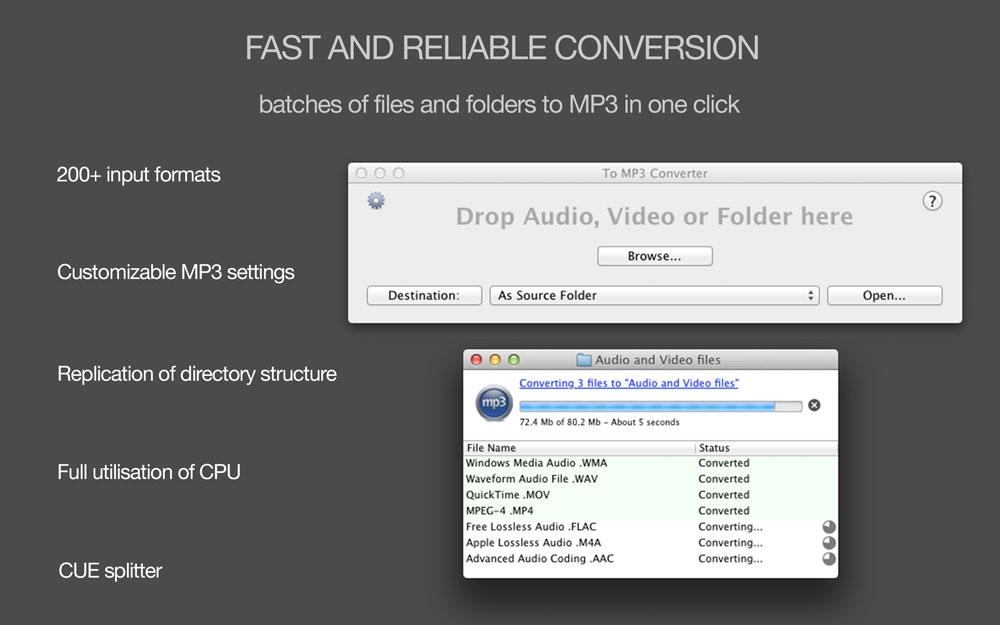Click the Browse button

tap(654, 256)
